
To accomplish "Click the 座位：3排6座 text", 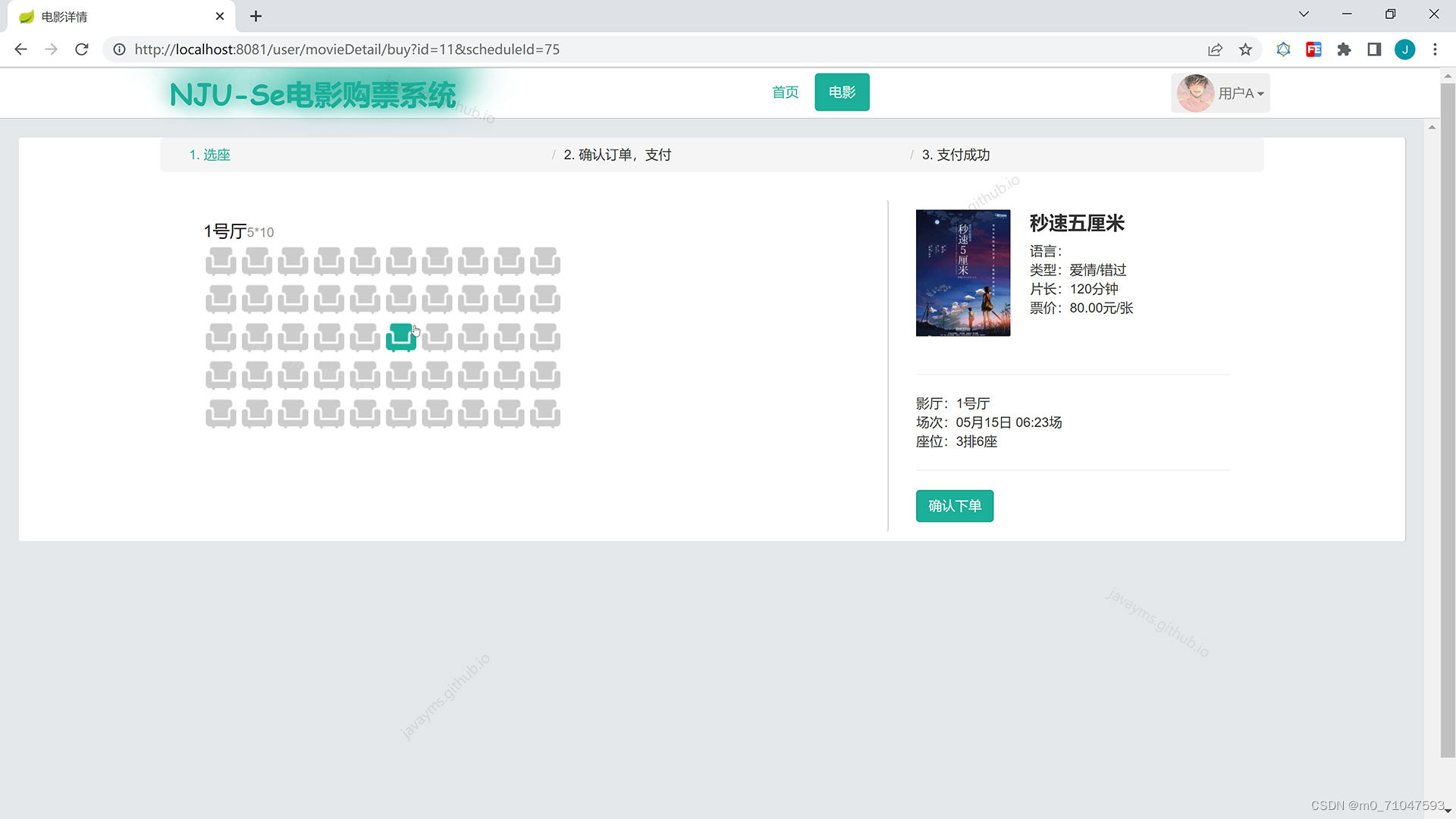I will [x=956, y=441].
